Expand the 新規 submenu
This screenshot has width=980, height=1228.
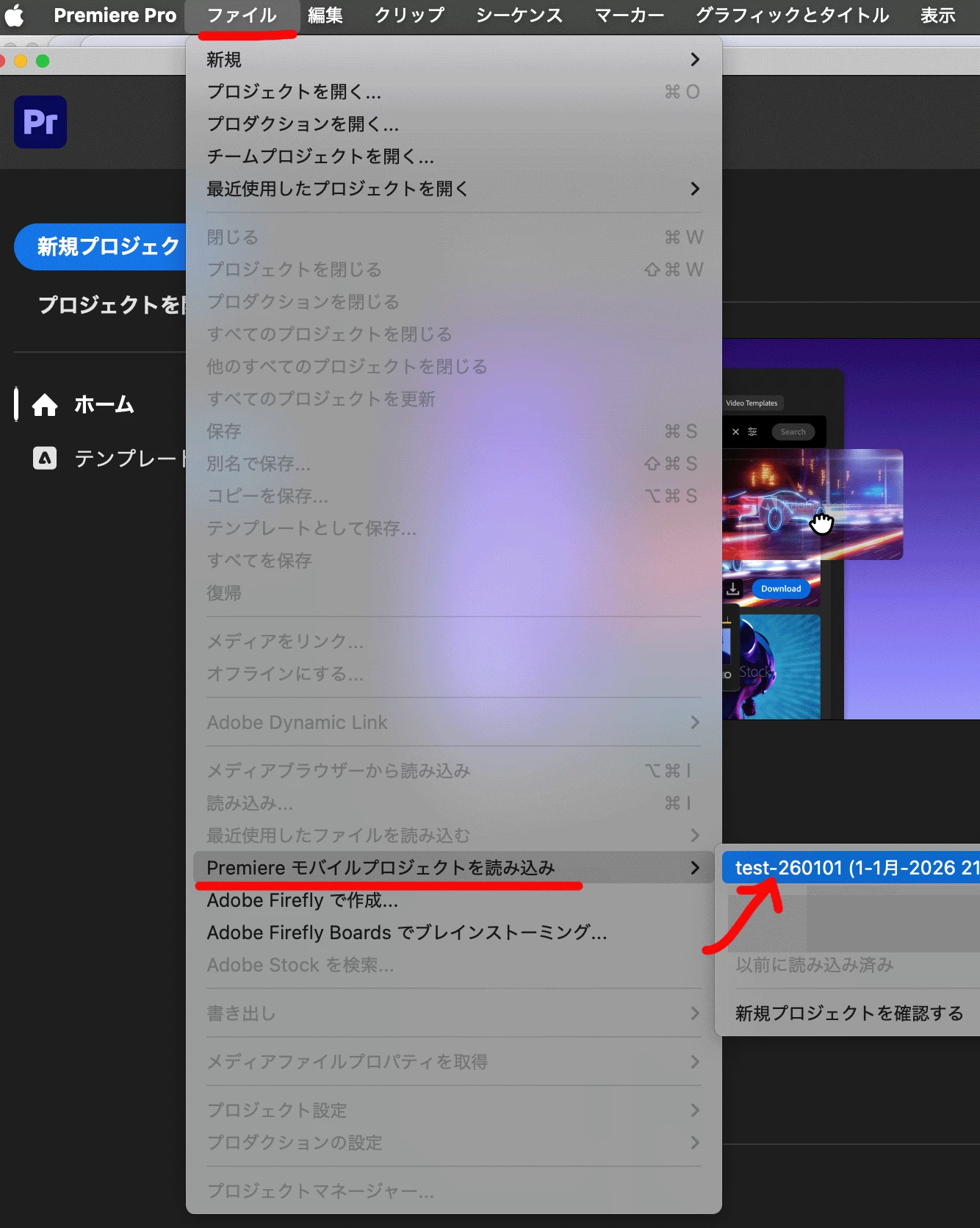453,60
